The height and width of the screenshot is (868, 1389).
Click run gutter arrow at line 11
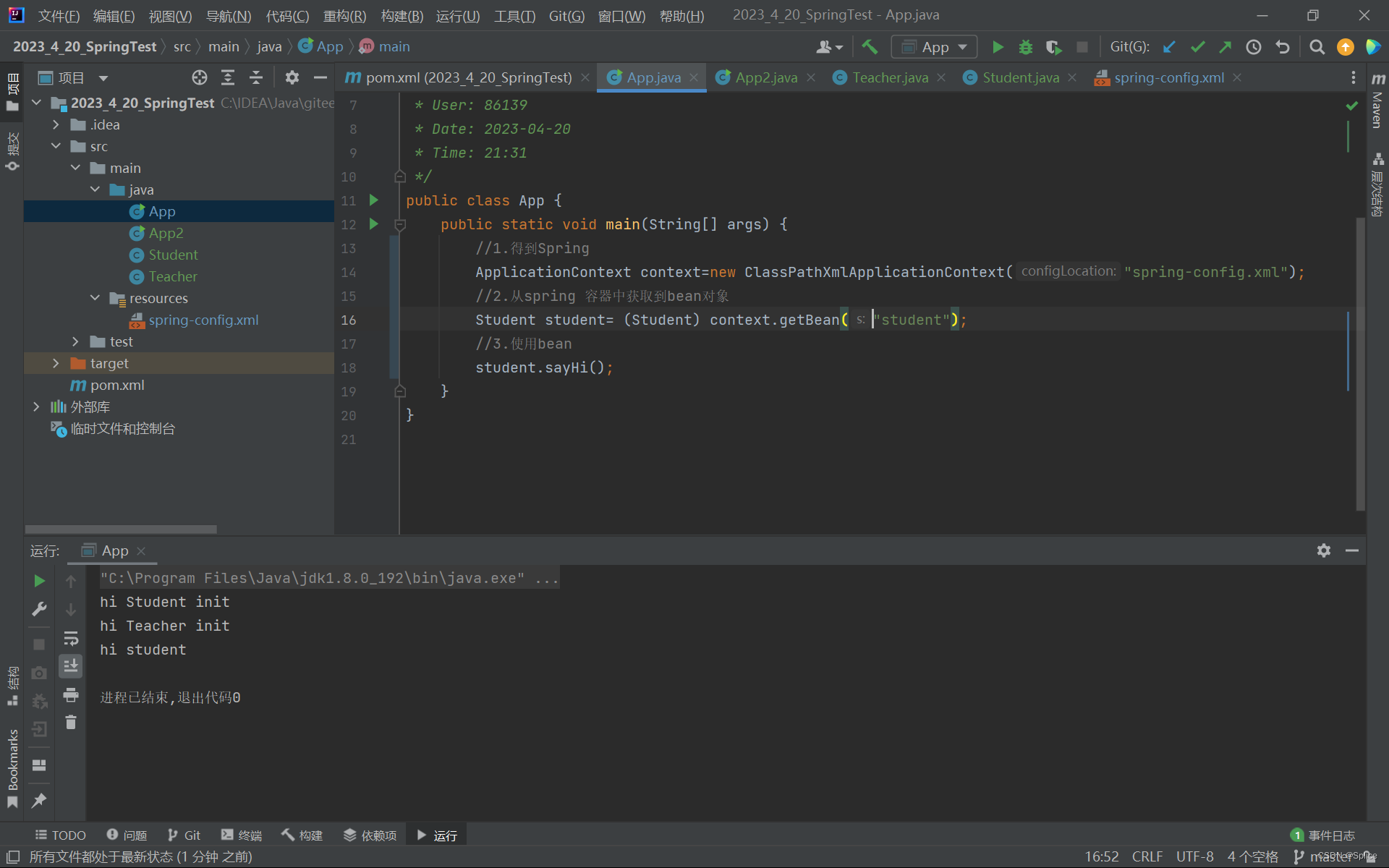374,200
